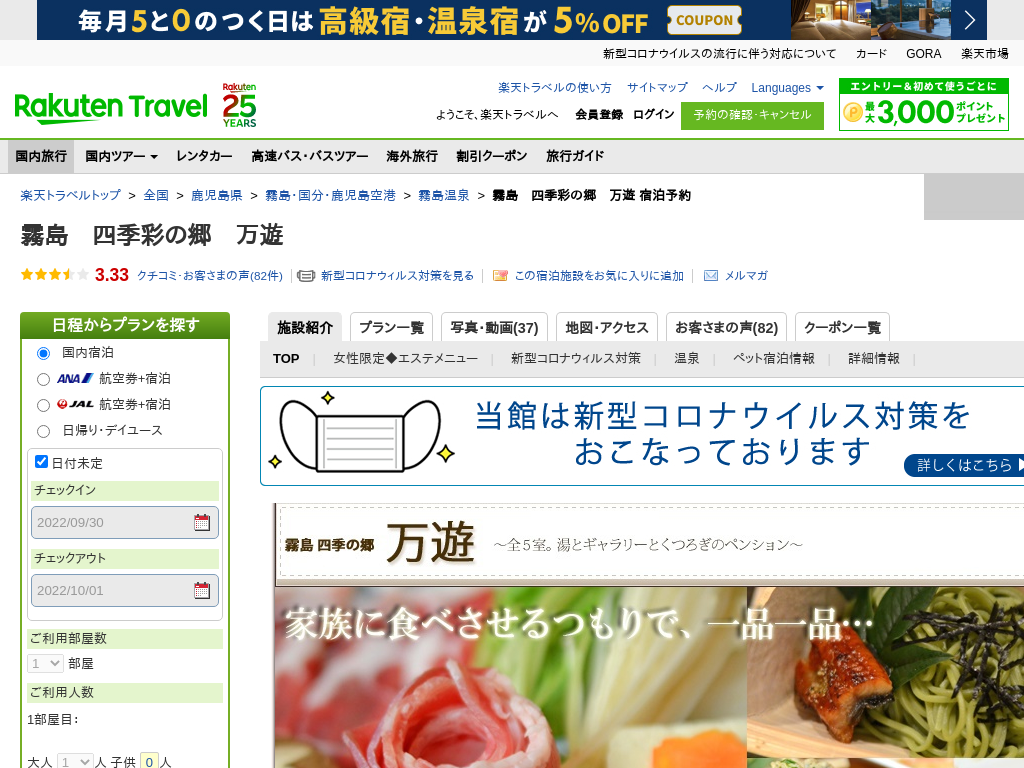Click the mail magazine envelope icon
This screenshot has height=768, width=1024.
(711, 276)
